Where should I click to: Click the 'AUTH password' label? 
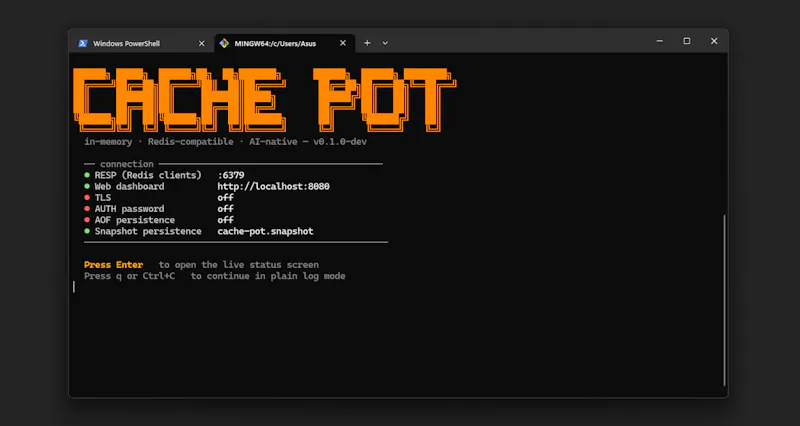pyautogui.click(x=130, y=209)
